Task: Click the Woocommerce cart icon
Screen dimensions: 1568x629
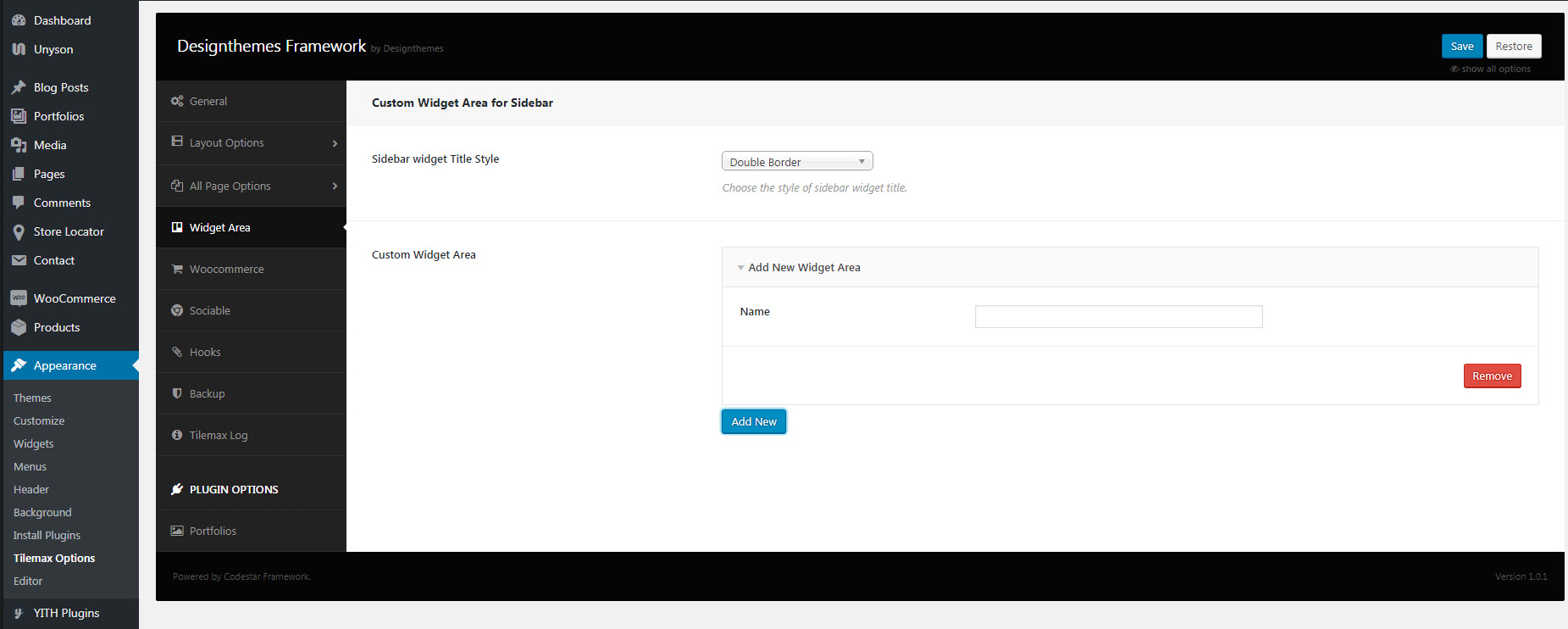Action: coord(177,269)
